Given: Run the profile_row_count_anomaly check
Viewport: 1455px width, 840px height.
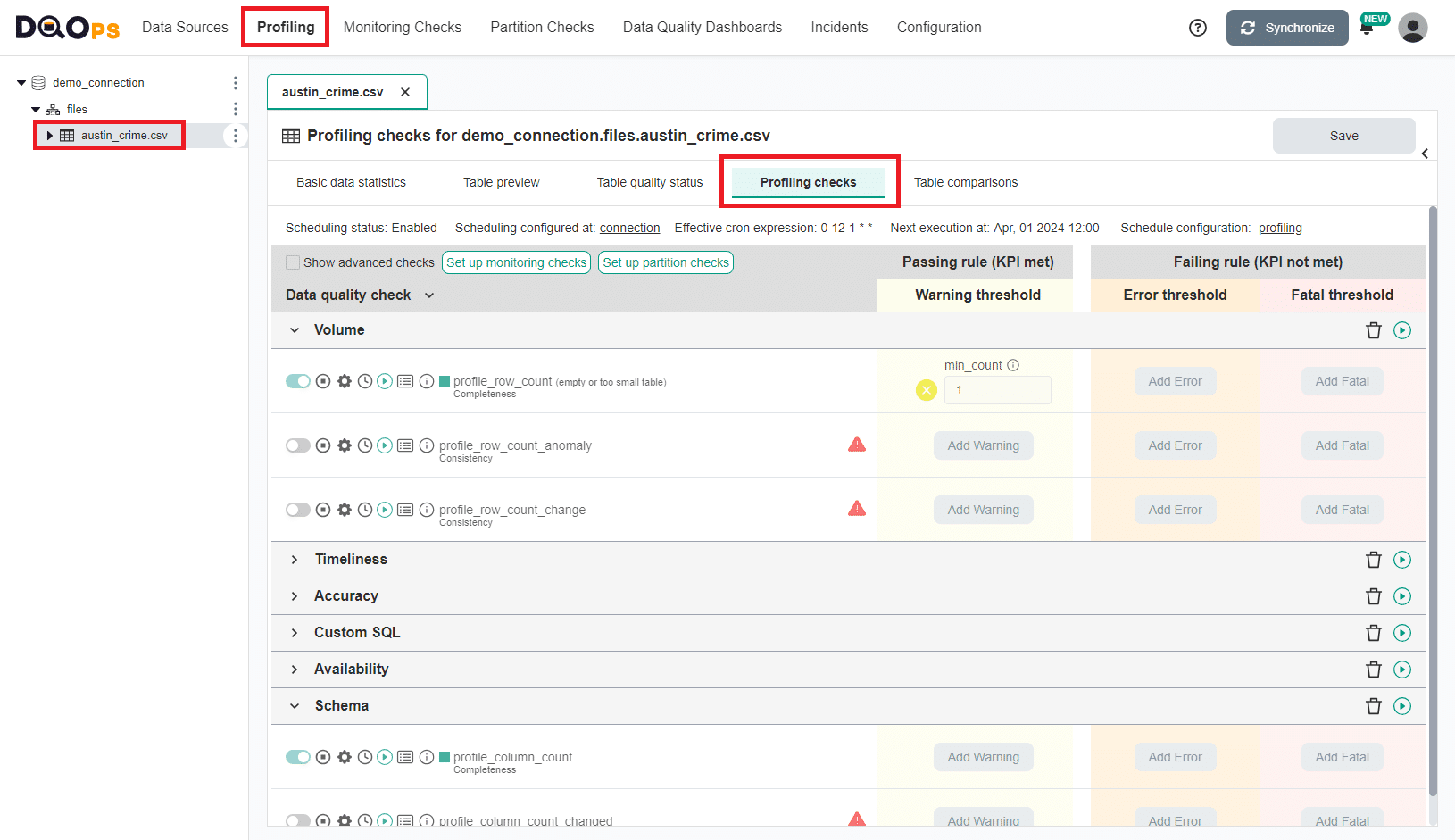Looking at the screenshot, I should pyautogui.click(x=385, y=445).
